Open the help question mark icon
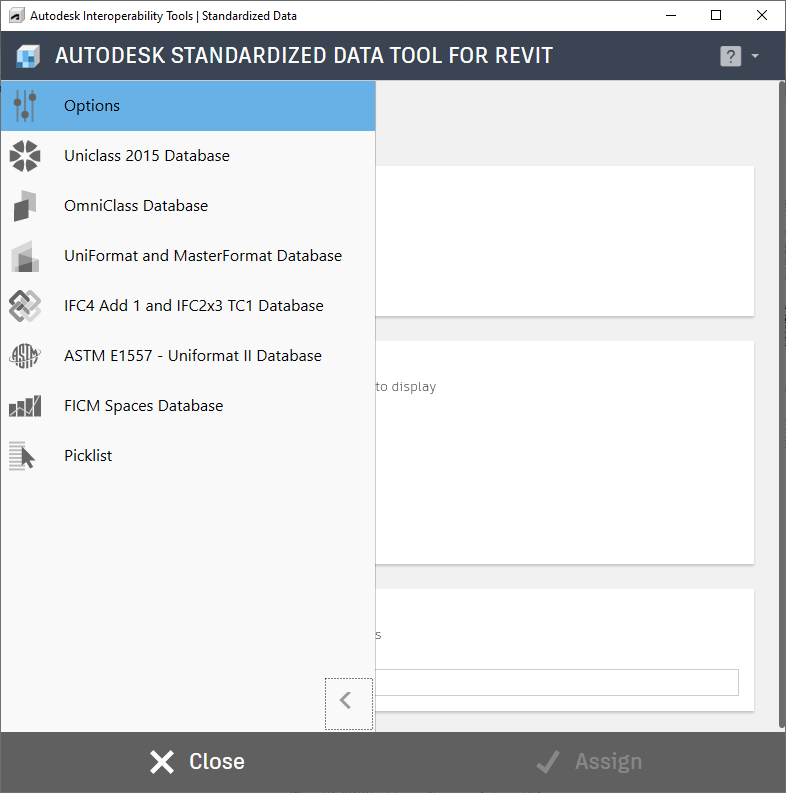 (730, 56)
